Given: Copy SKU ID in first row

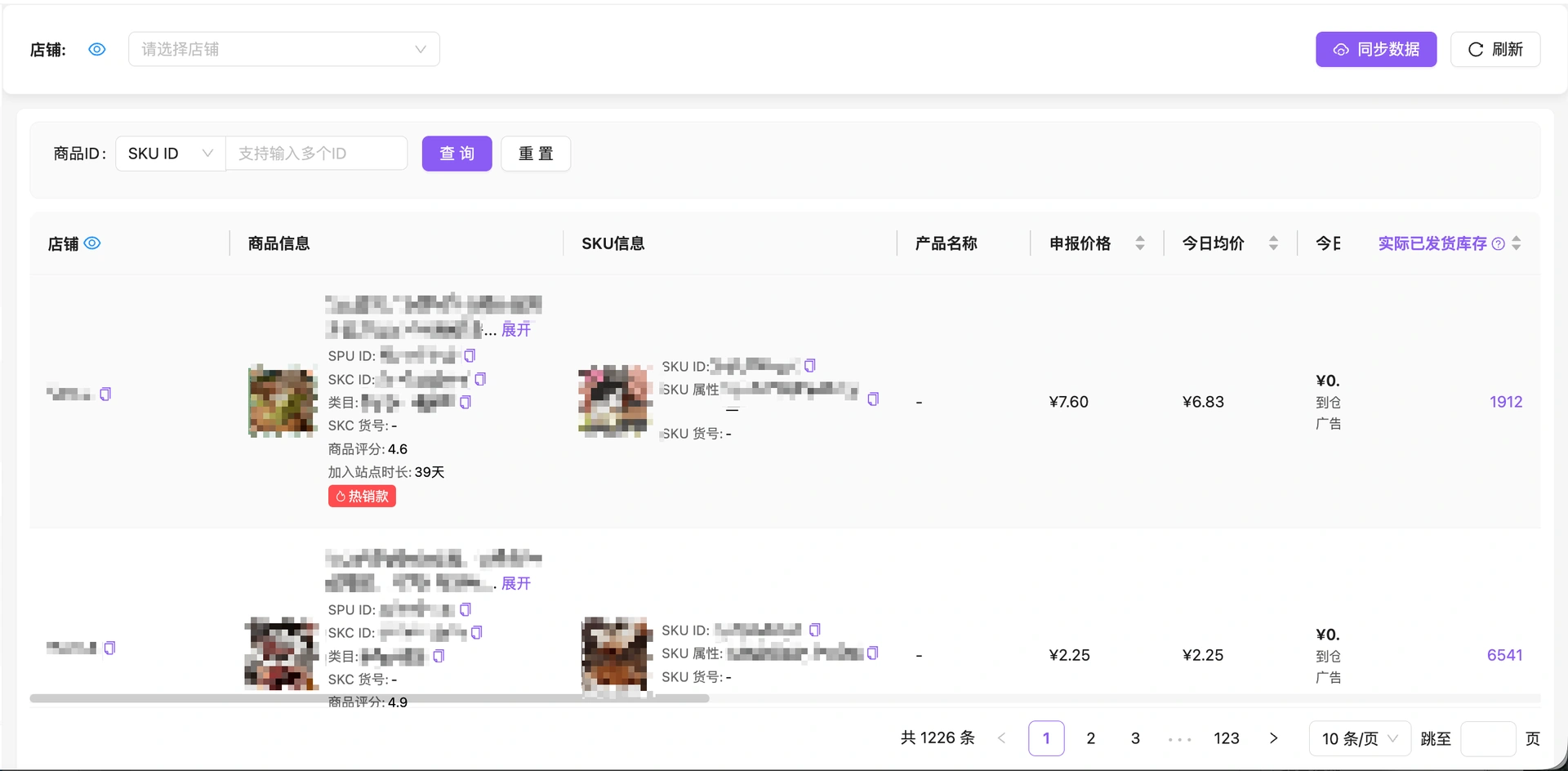Looking at the screenshot, I should coord(810,366).
